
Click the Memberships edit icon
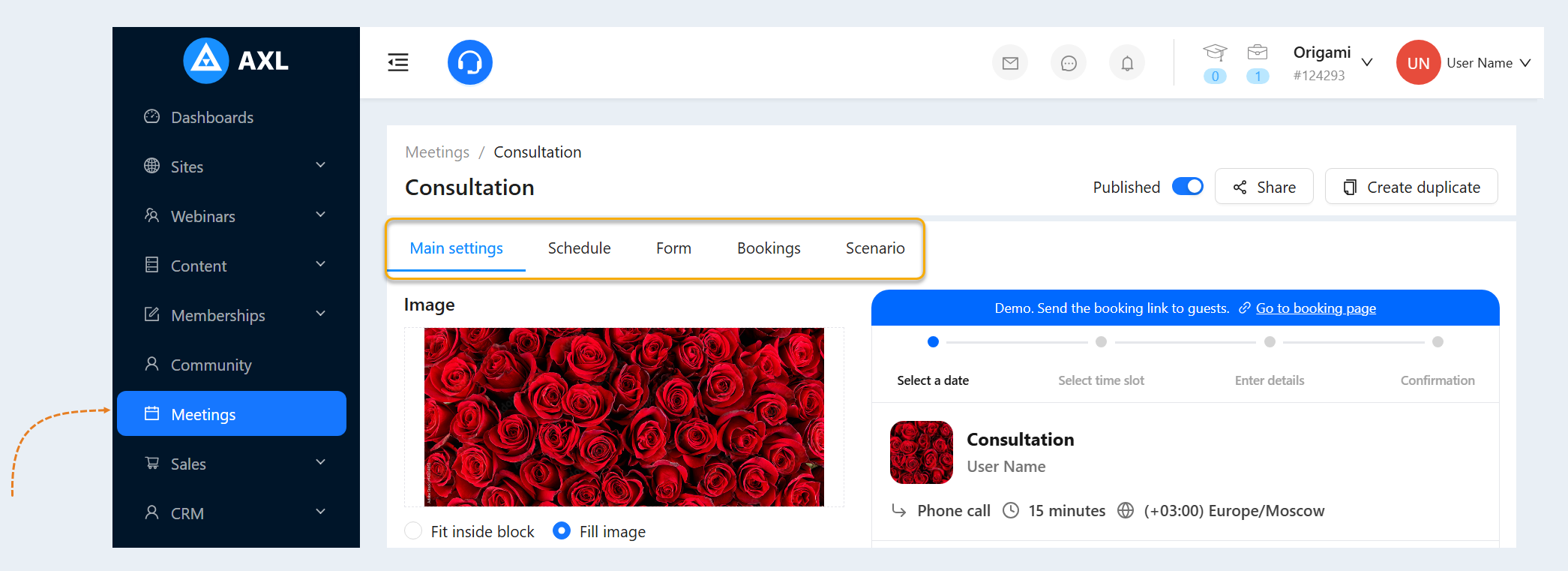point(152,314)
